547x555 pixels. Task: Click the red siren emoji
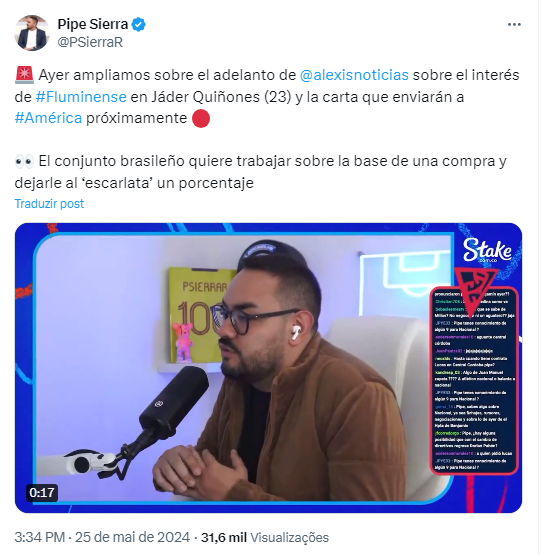pos(24,75)
